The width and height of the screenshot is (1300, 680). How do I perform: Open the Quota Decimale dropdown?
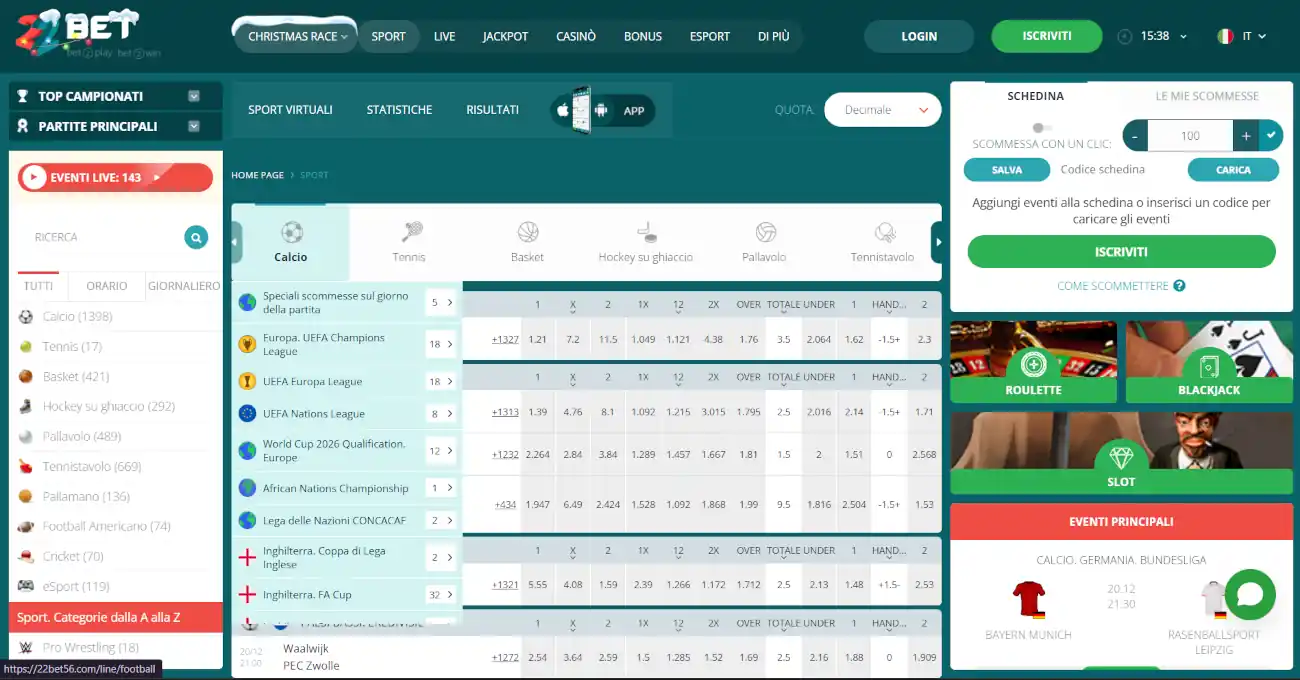tap(883, 110)
